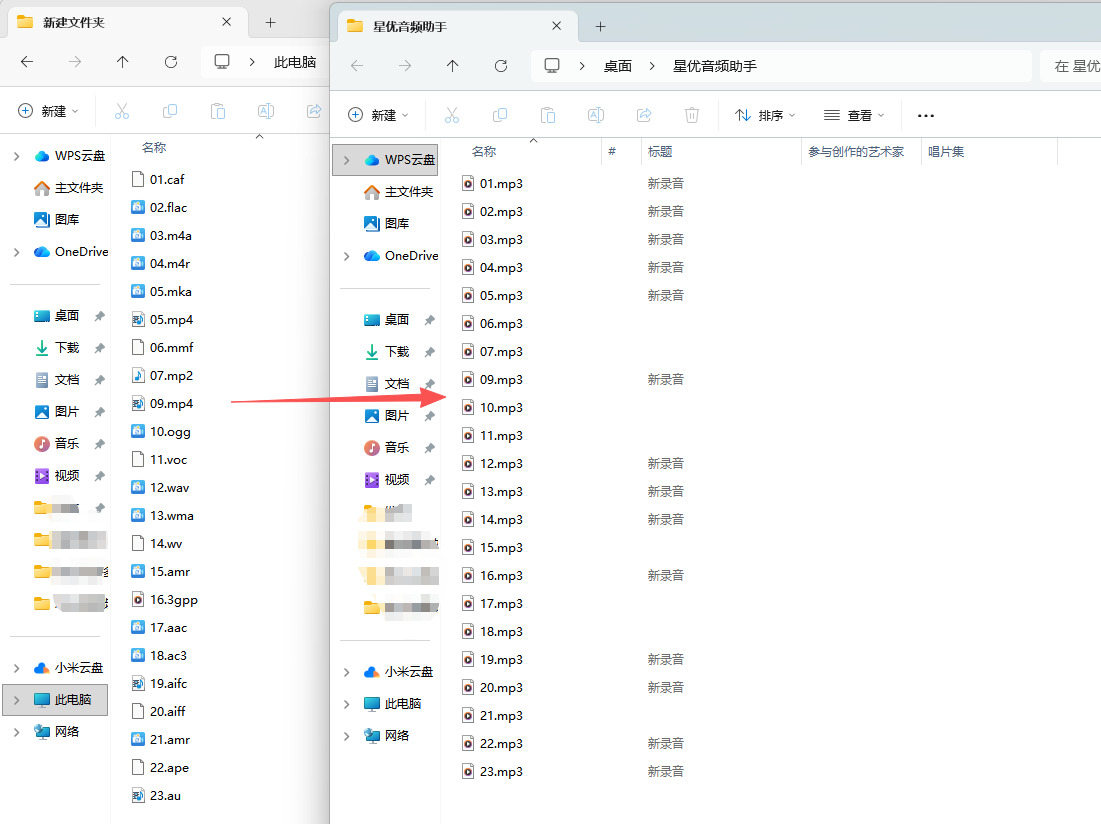Sort by 唱片集 column header
This screenshot has height=824, width=1101.
946,152
